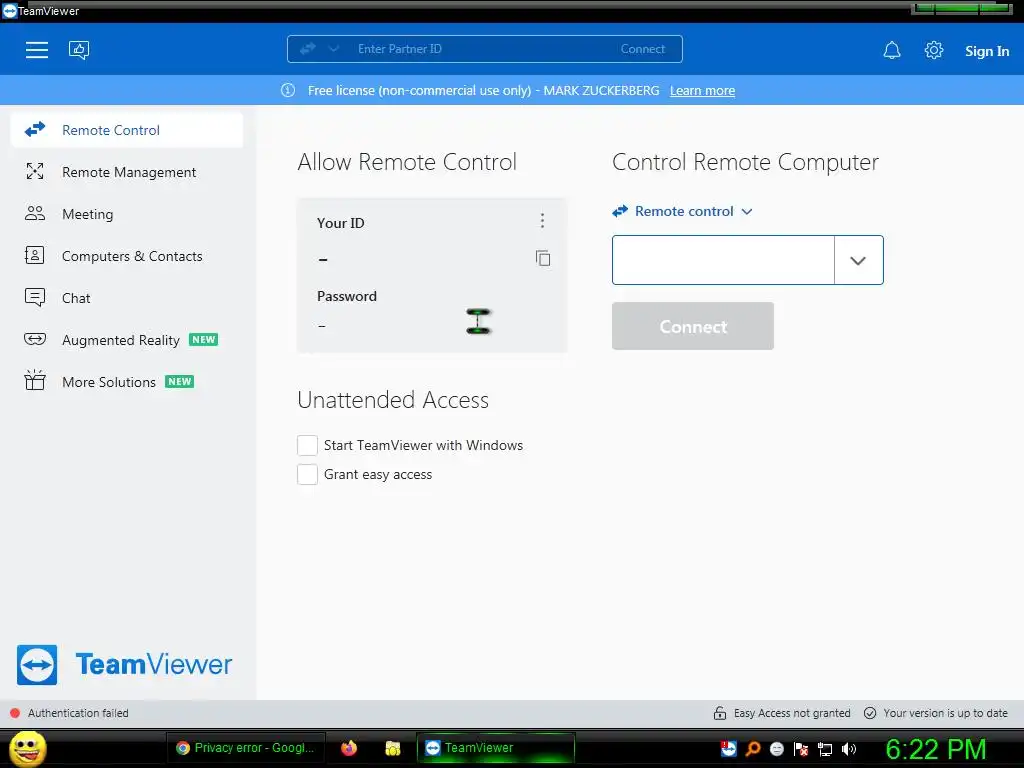
Task: Copy Your ID to clipboard
Action: (543, 259)
